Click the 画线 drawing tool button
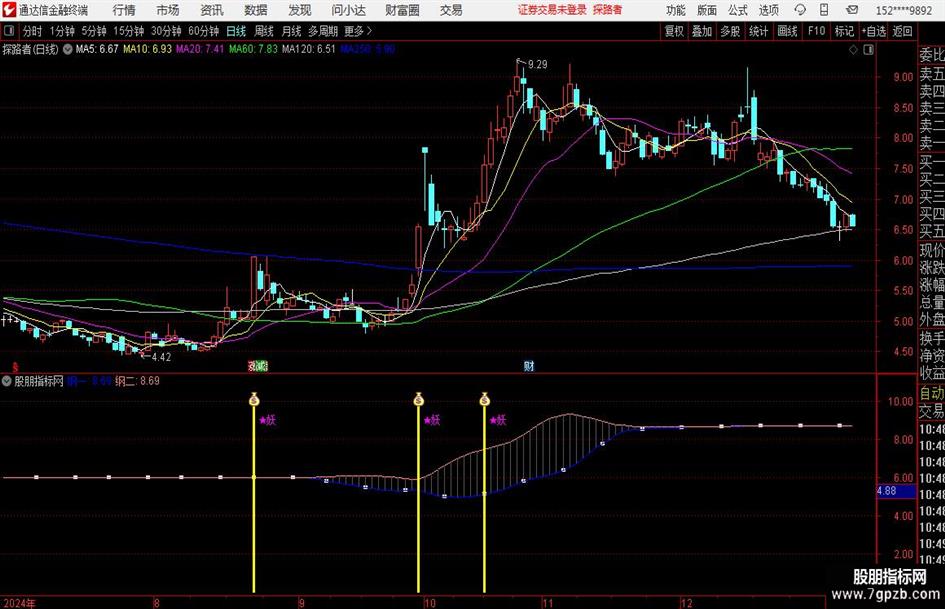The width and height of the screenshot is (945, 609). point(787,31)
